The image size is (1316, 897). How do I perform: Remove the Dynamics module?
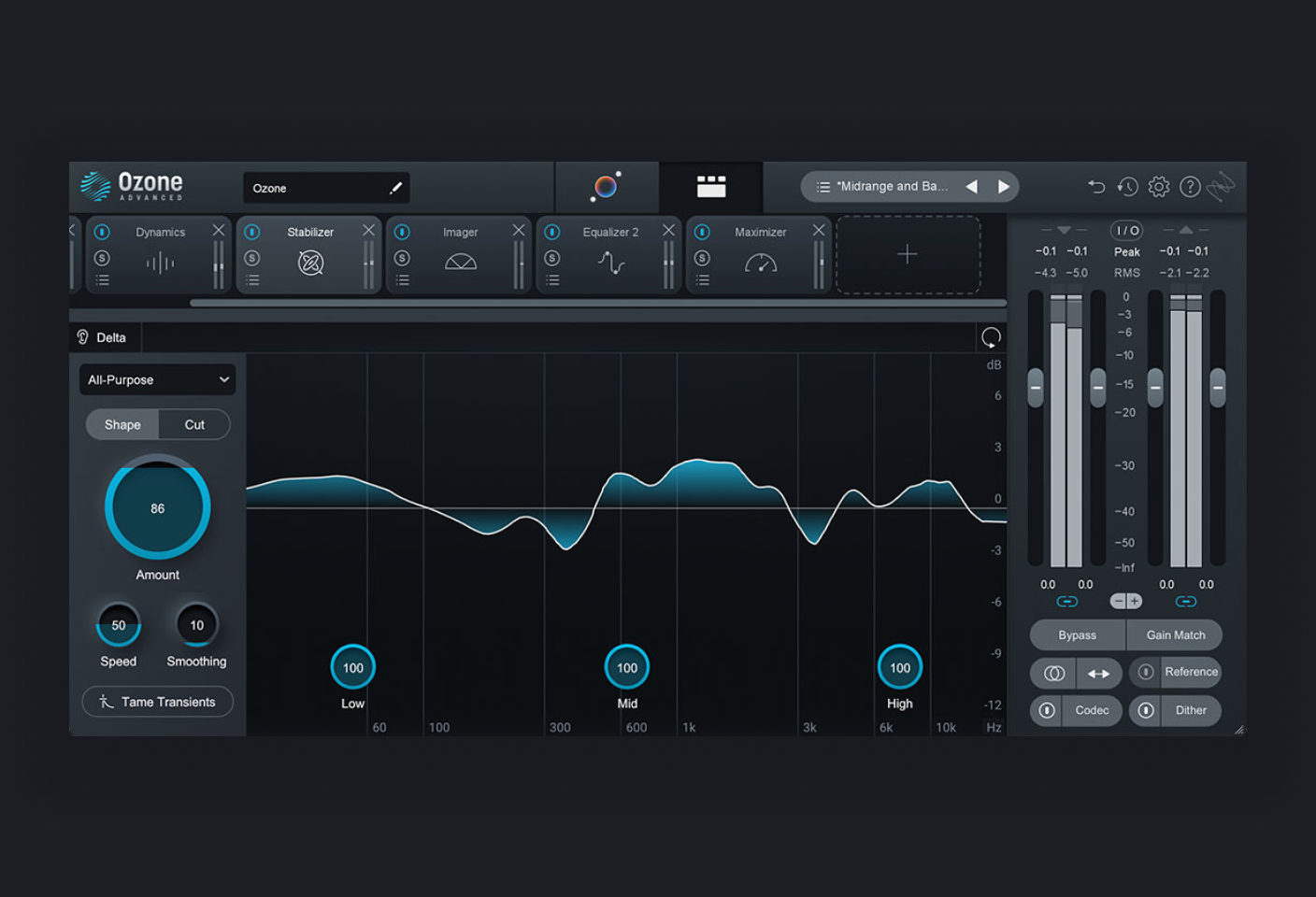coord(219,230)
